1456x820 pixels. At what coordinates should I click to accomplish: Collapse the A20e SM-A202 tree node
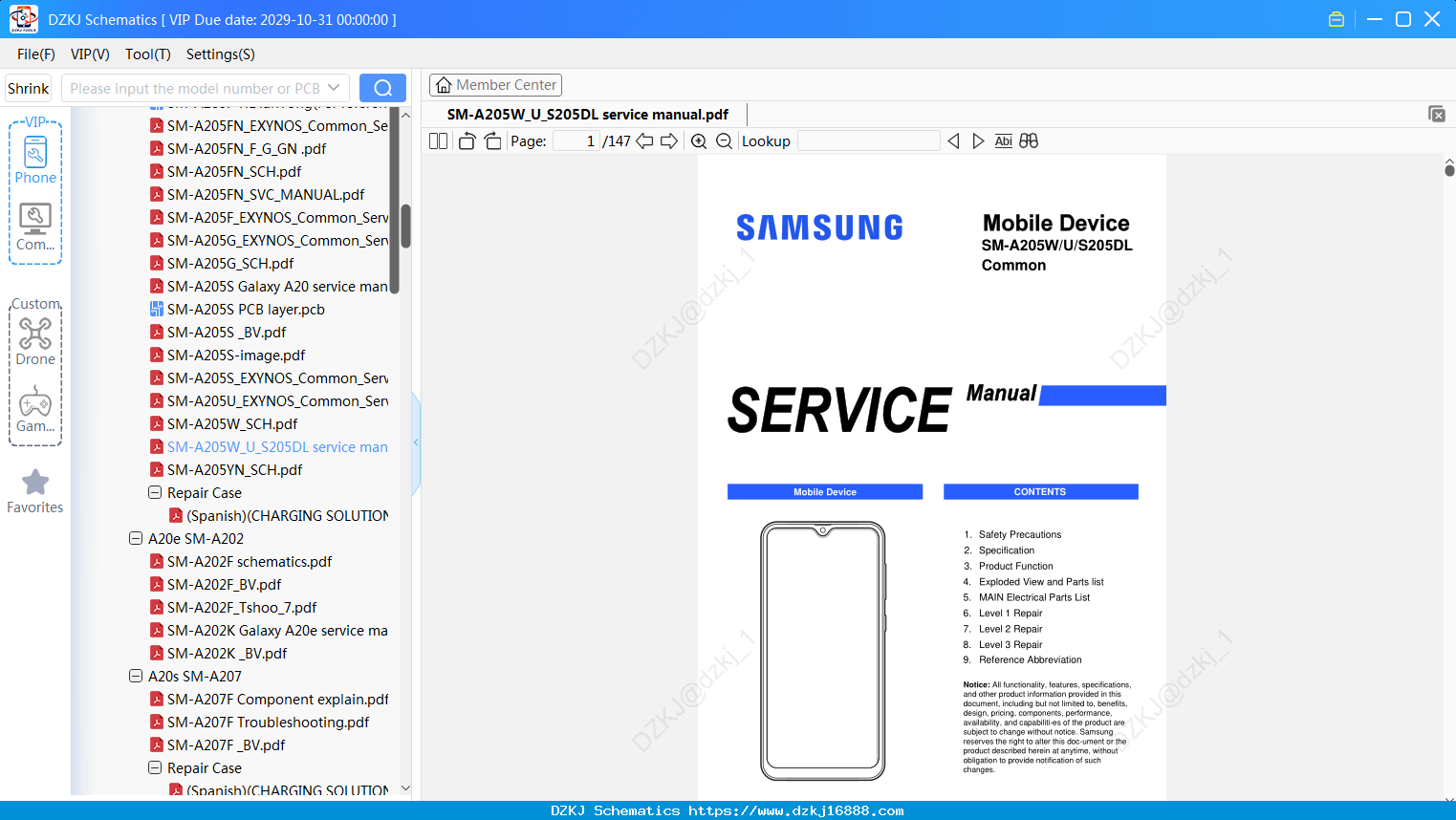point(136,539)
